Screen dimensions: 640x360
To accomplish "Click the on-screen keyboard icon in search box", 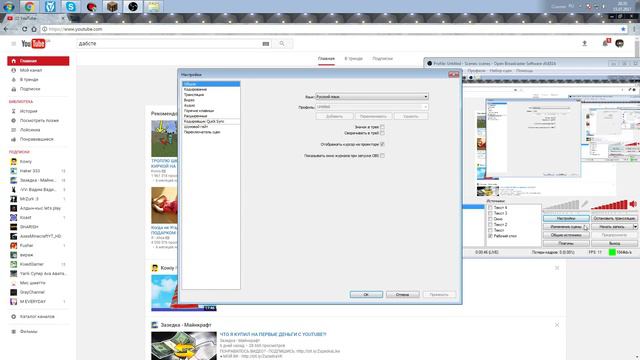I will [x=266, y=44].
